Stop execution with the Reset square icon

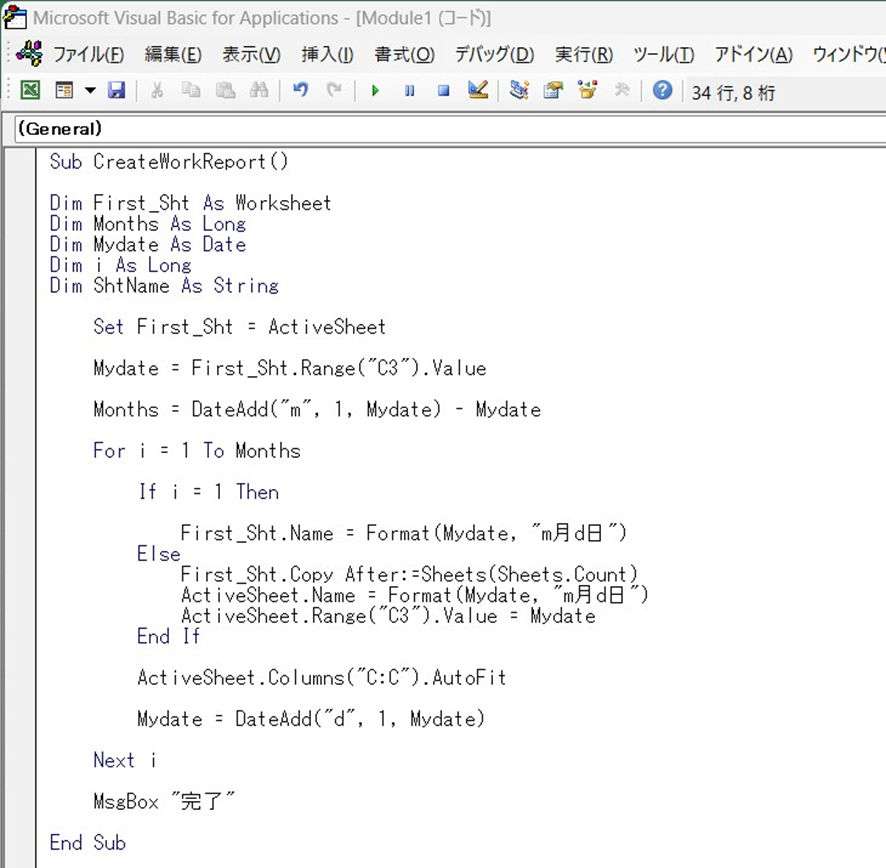click(443, 91)
